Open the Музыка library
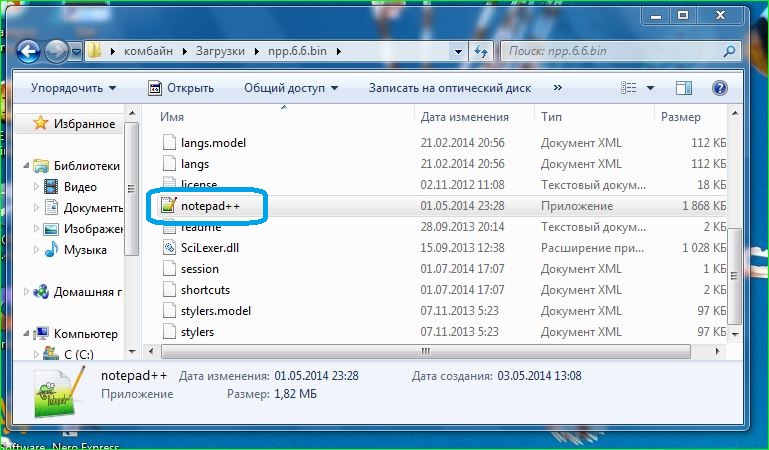Screen dimensions: 769x450 [76, 250]
